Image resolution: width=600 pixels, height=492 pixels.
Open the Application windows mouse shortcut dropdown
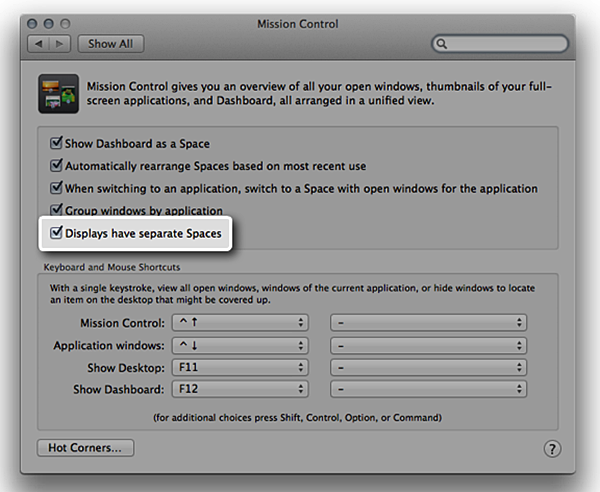pyautogui.click(x=429, y=345)
